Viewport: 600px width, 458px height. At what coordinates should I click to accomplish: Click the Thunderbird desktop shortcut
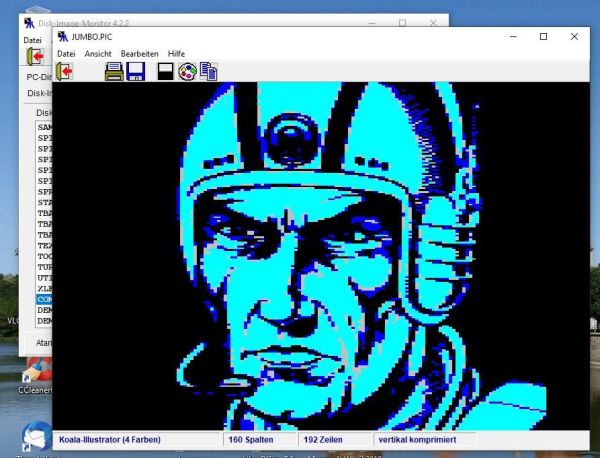pos(36,439)
